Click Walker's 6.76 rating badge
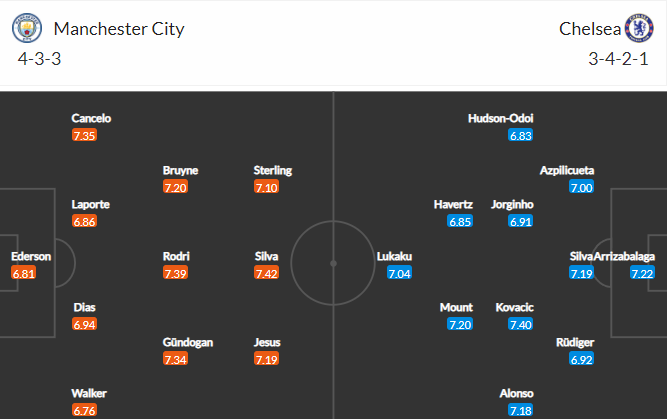The height and width of the screenshot is (419, 667). 84,410
